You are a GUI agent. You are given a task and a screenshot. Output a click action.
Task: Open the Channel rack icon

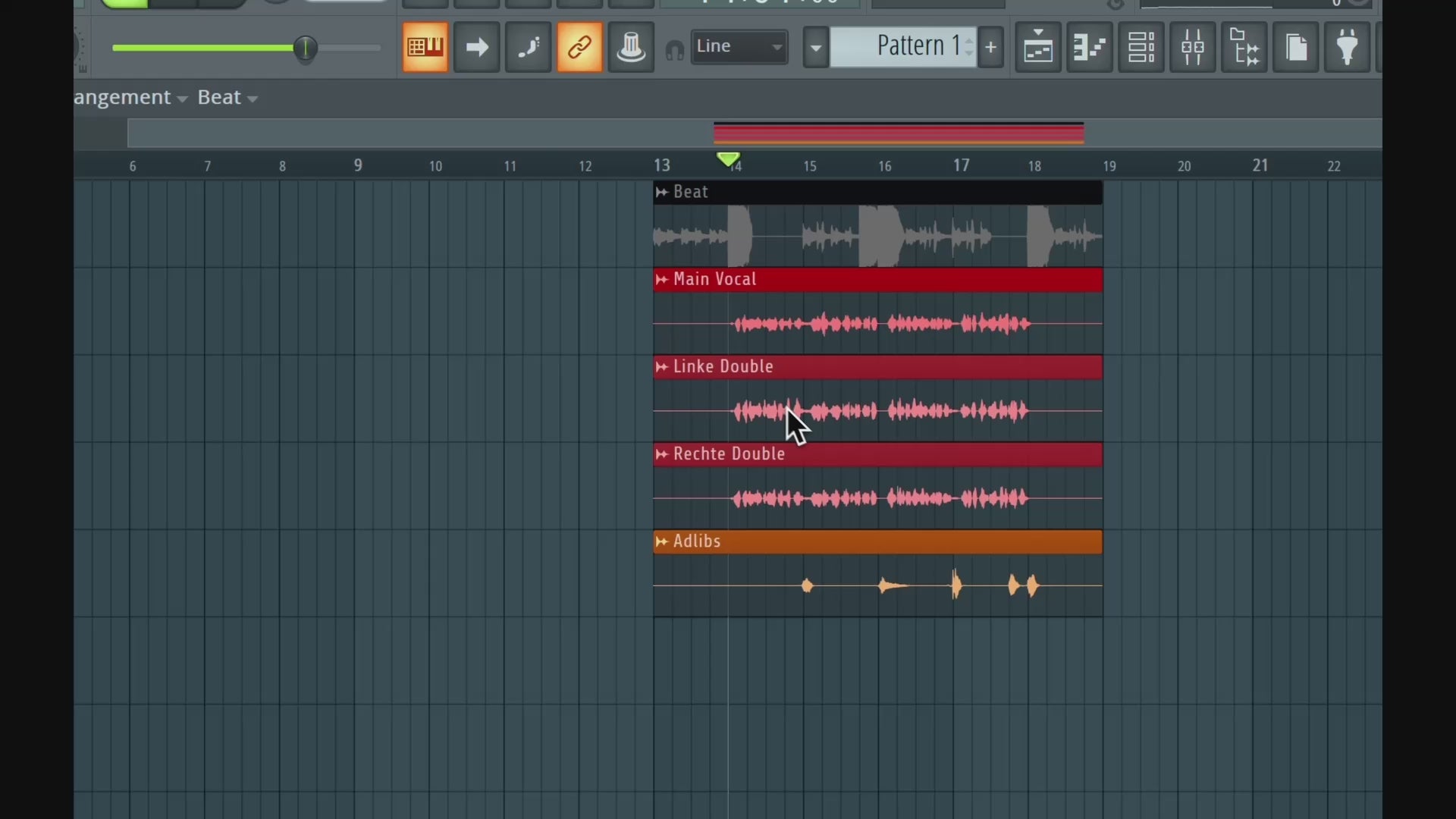[x=1141, y=48]
